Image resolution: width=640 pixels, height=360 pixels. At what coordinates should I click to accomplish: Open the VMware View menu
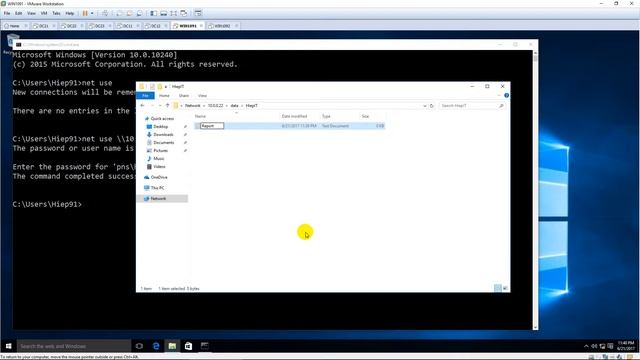[x=31, y=13]
